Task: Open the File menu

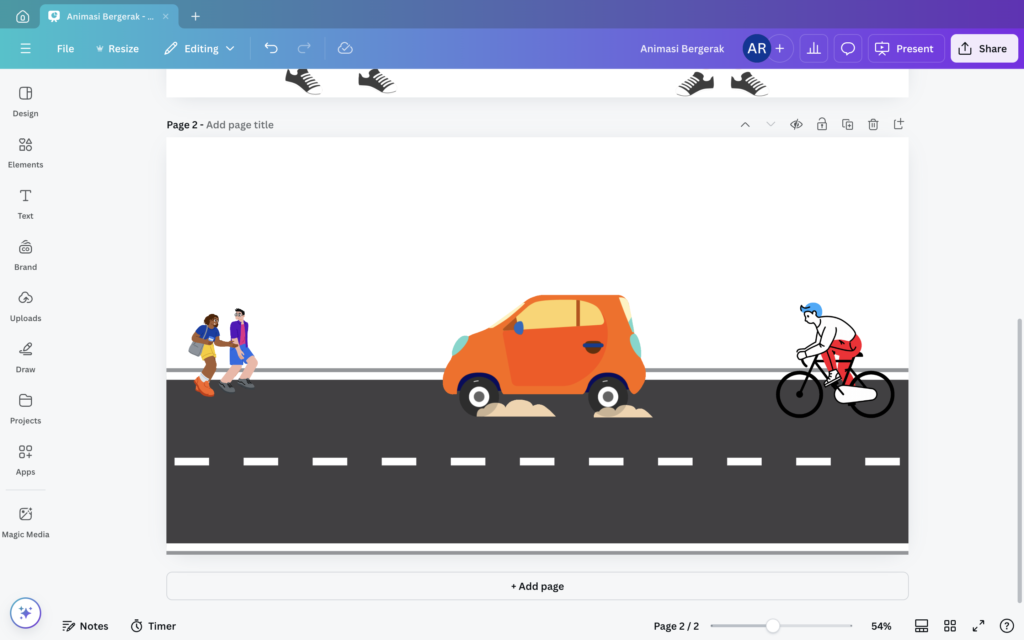Action: pyautogui.click(x=65, y=48)
